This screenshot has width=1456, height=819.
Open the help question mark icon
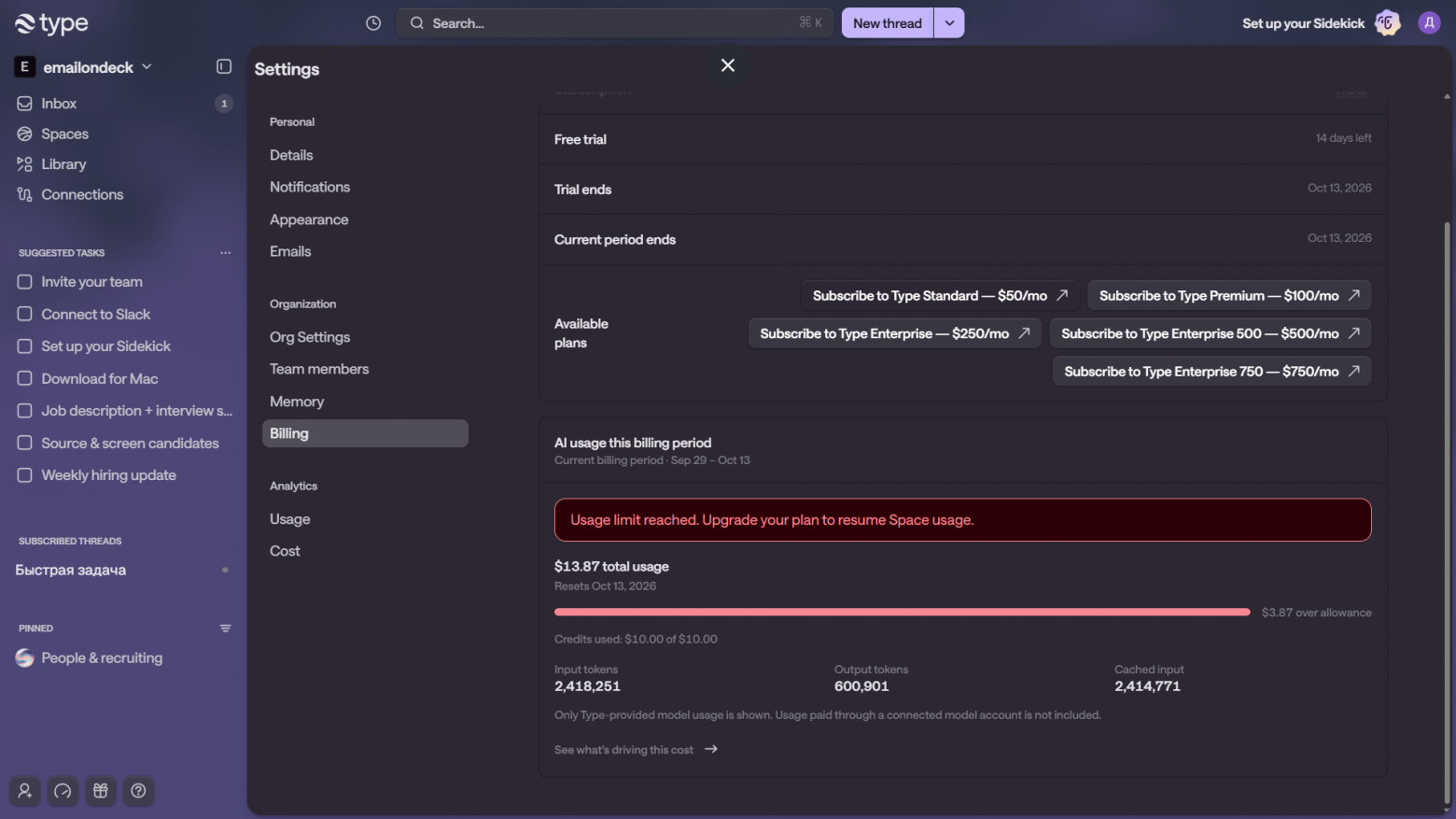click(x=138, y=792)
